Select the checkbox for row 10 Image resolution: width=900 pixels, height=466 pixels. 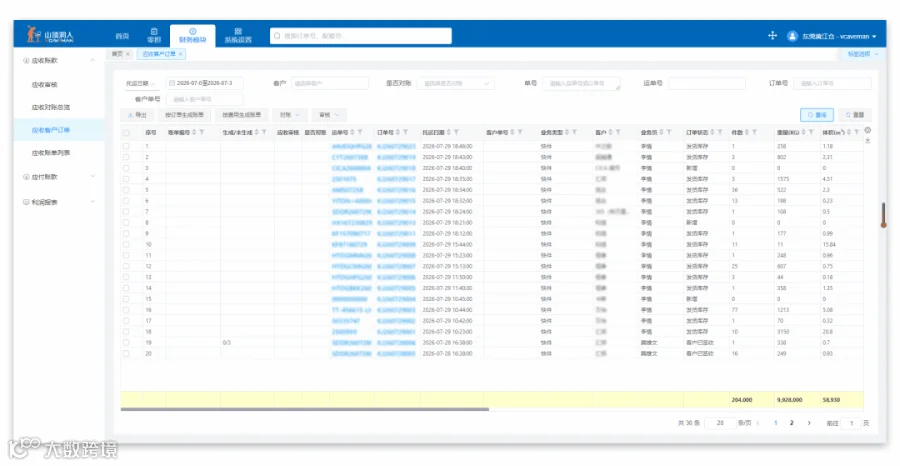(x=126, y=244)
